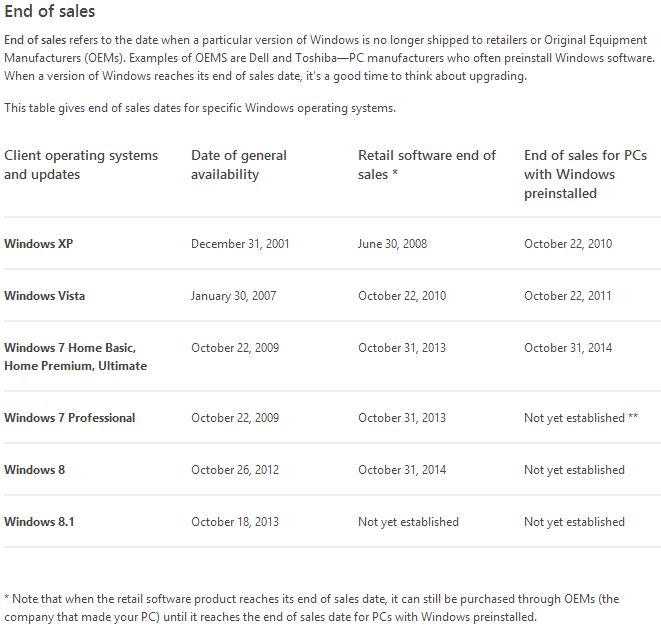
Task: Click the "Date of general availability" column header
Action: (239, 165)
